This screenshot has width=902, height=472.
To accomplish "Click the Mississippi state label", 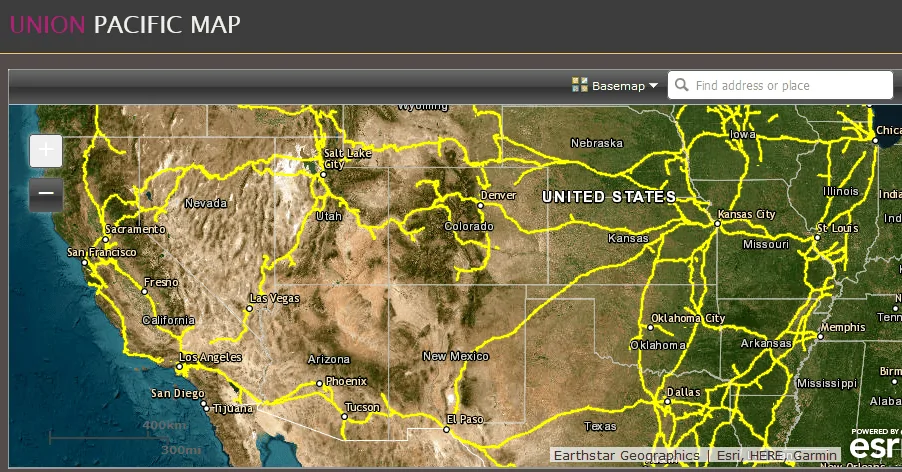I will 827,383.
